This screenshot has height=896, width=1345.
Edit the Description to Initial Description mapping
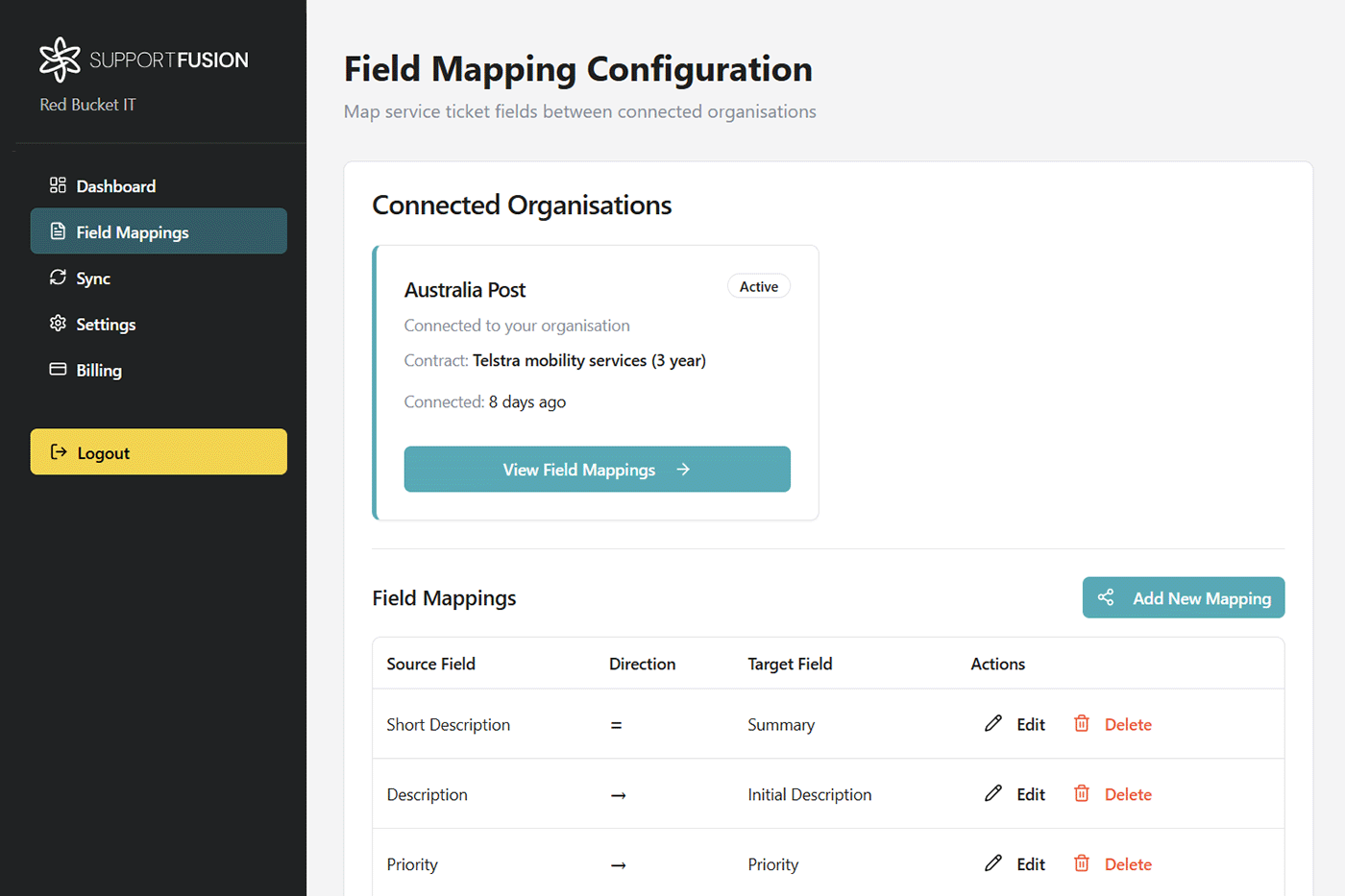(1015, 794)
